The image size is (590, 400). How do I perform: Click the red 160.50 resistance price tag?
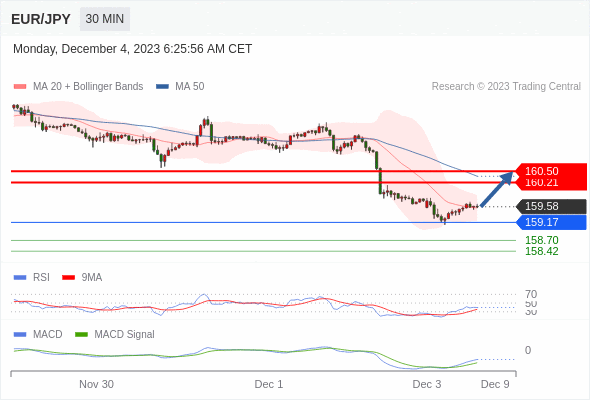551,171
